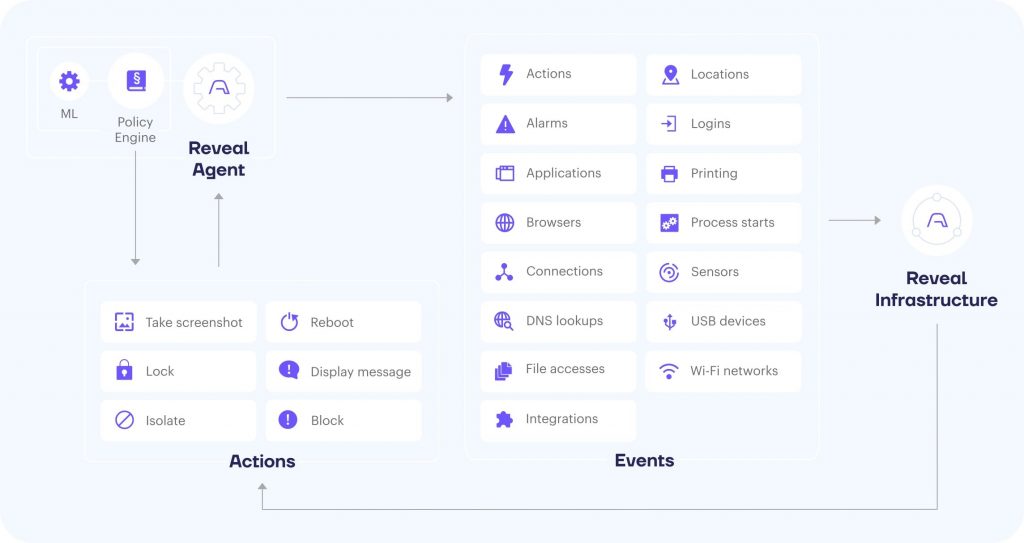
Task: Click the Integrations event card
Action: coord(558,420)
